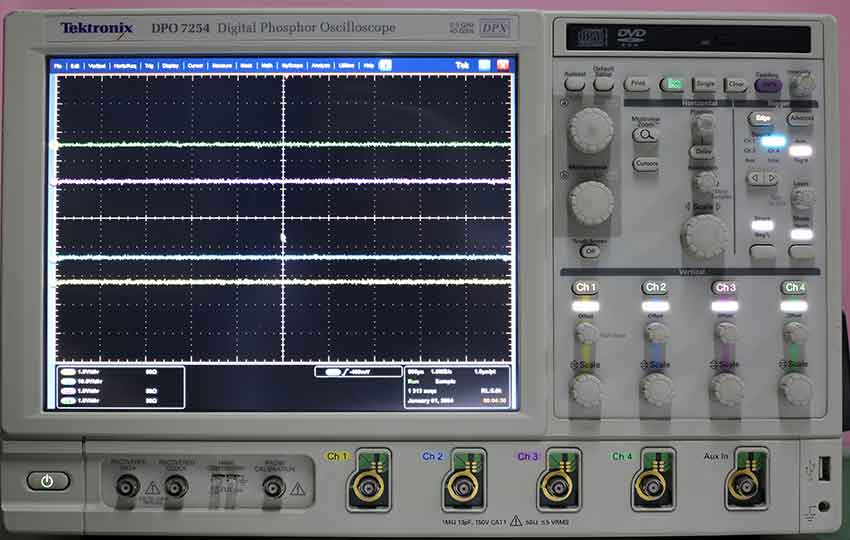Click the upper multipurpose knob

coord(590,130)
